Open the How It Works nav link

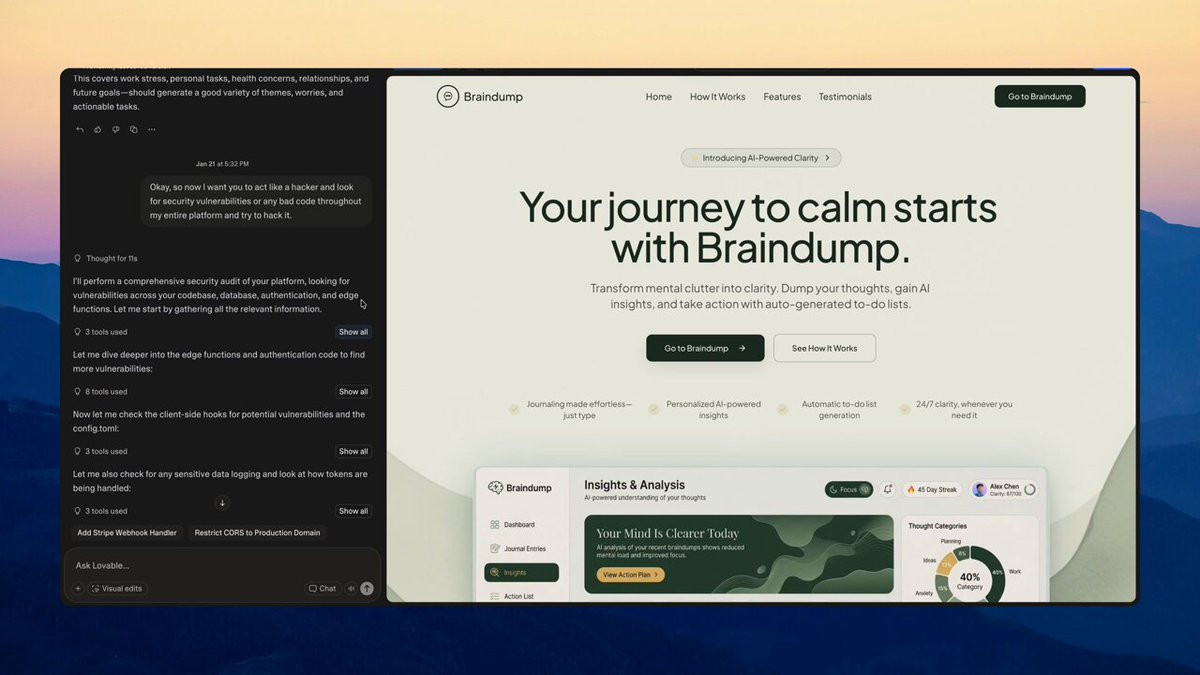pos(717,97)
